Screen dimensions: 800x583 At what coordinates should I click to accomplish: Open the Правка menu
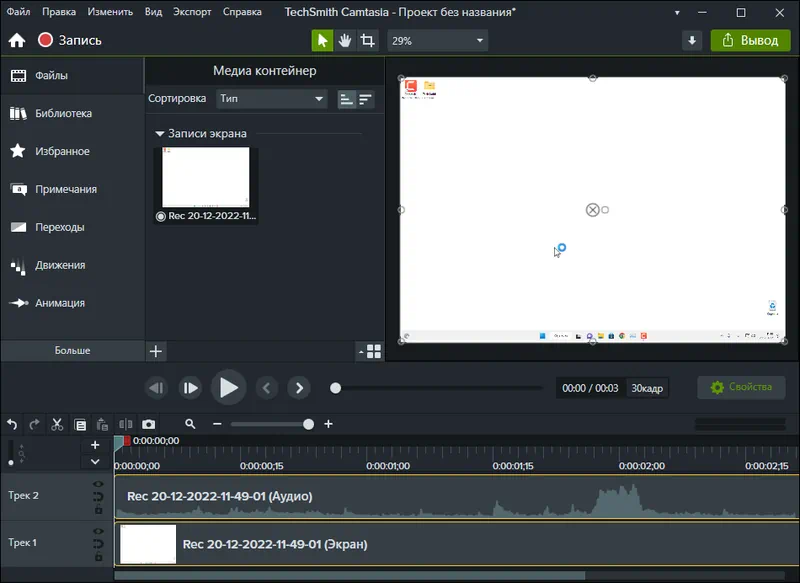coord(59,12)
